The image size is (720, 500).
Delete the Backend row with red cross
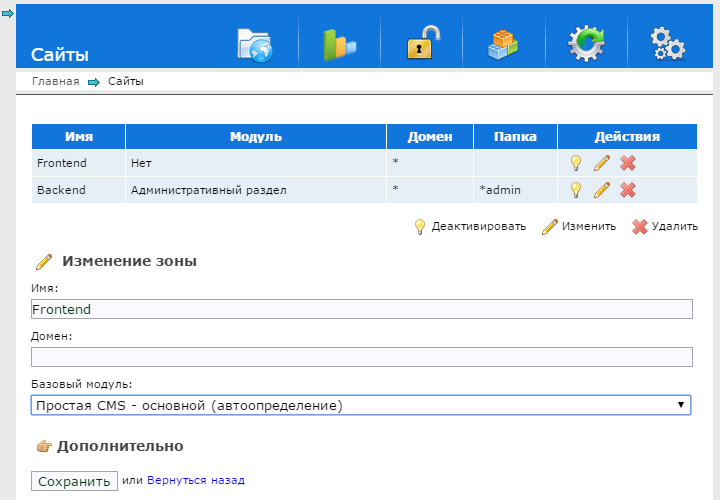tap(628, 190)
